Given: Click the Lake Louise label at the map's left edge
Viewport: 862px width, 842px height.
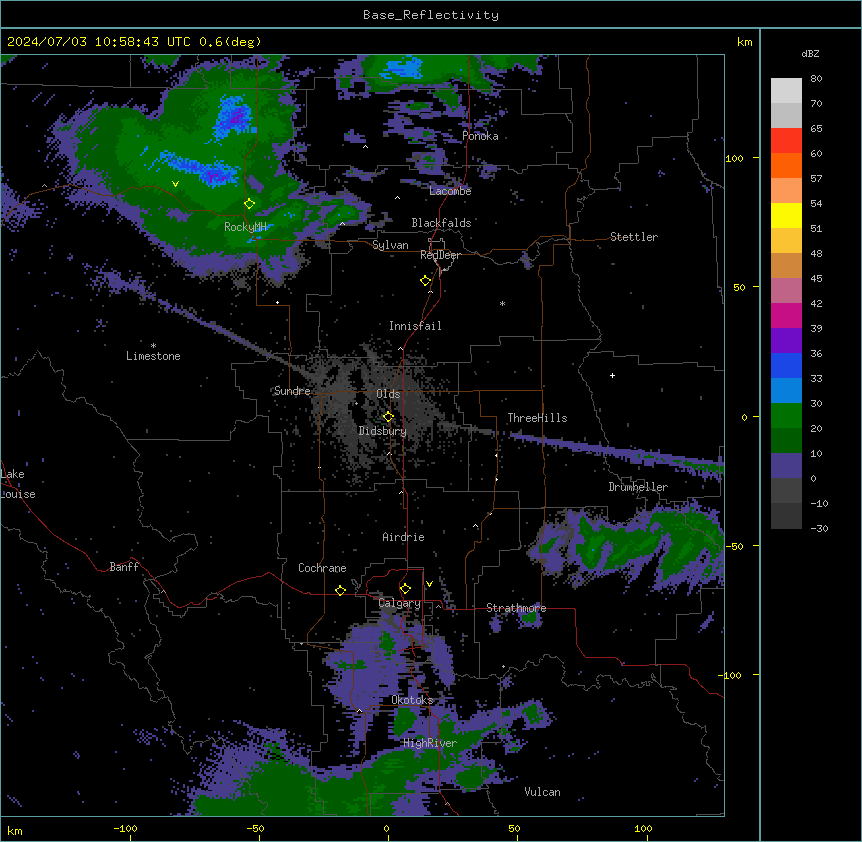Looking at the screenshot, I should (x=18, y=484).
